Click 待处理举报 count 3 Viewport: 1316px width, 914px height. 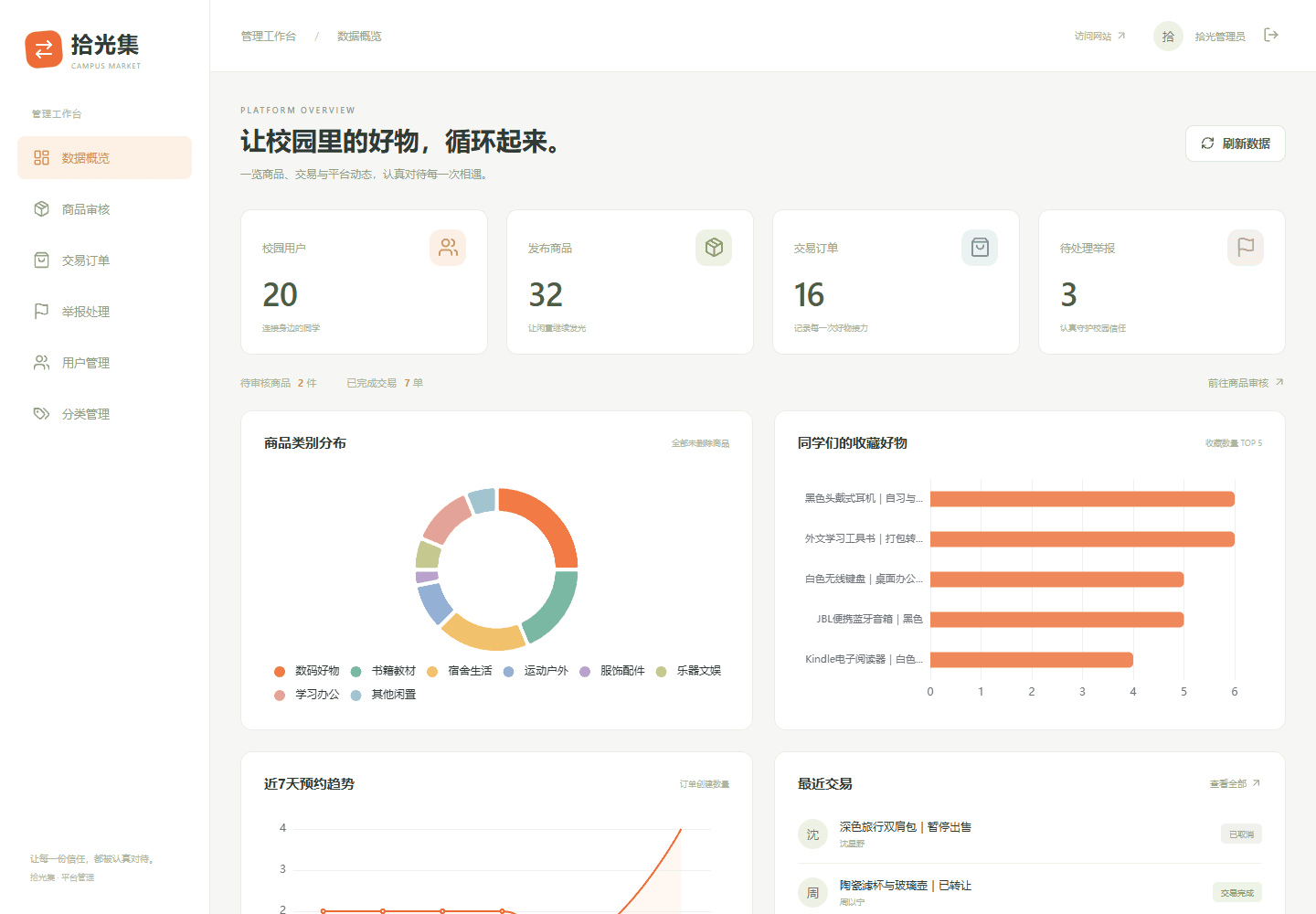click(x=1068, y=294)
